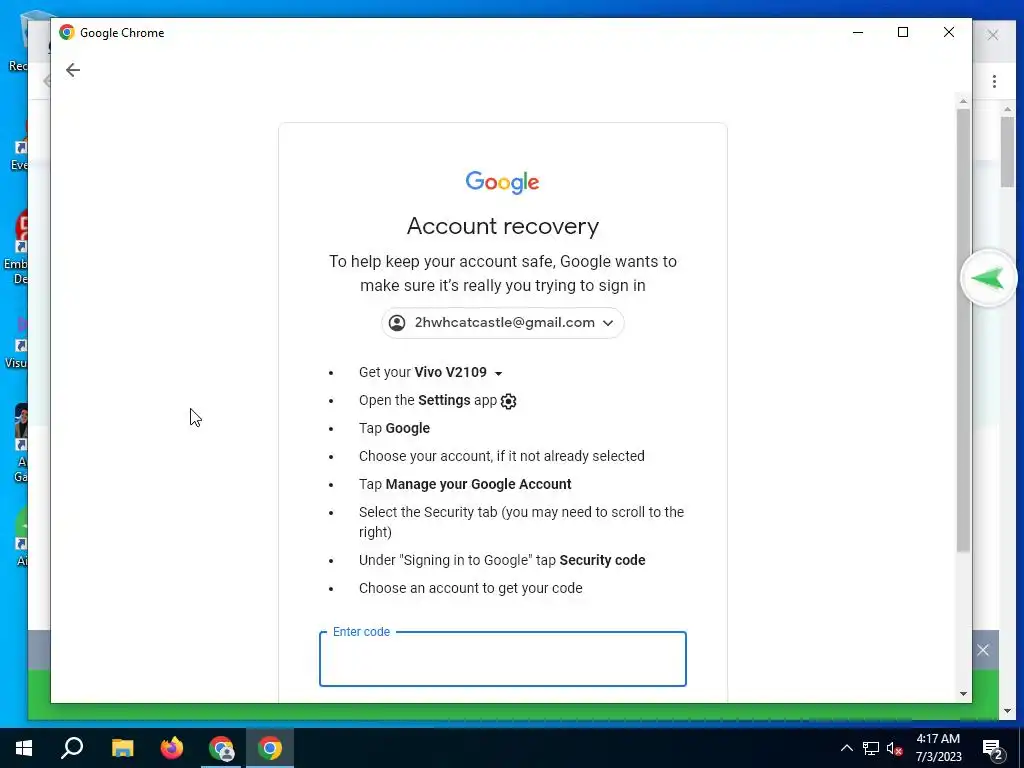Open the Windows Start menu
This screenshot has height=768, width=1024.
[x=24, y=748]
